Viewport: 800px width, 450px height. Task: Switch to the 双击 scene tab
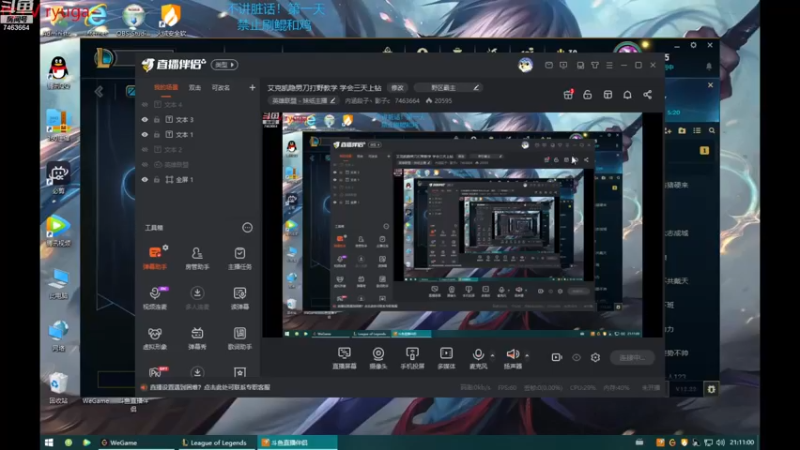[195, 88]
